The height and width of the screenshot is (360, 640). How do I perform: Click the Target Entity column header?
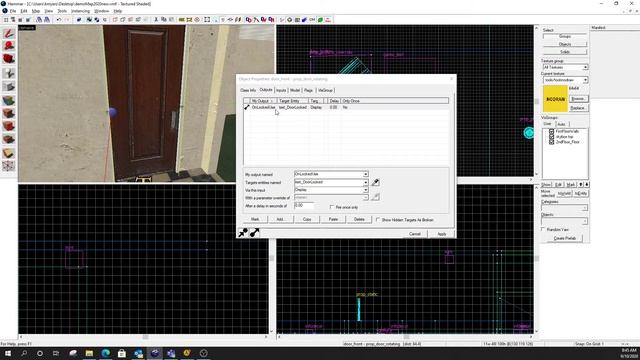(x=292, y=101)
